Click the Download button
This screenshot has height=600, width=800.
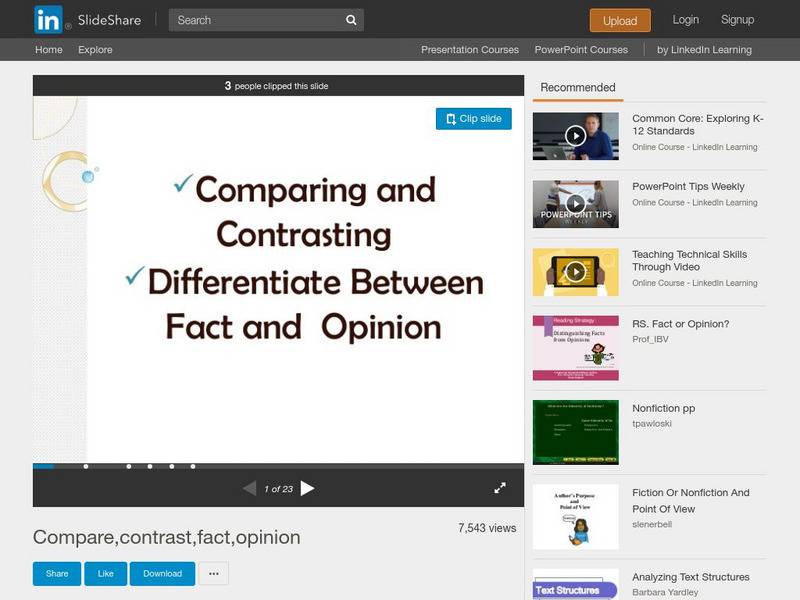coord(162,573)
